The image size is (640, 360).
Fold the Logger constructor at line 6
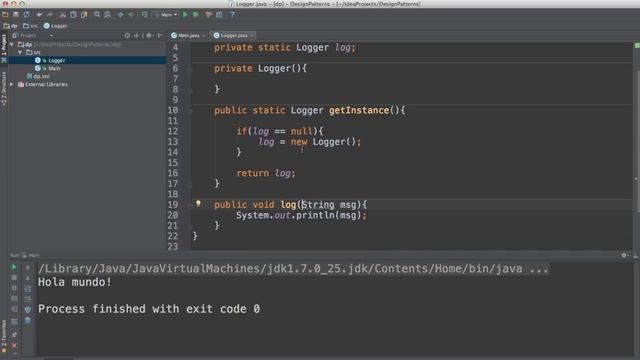190,69
